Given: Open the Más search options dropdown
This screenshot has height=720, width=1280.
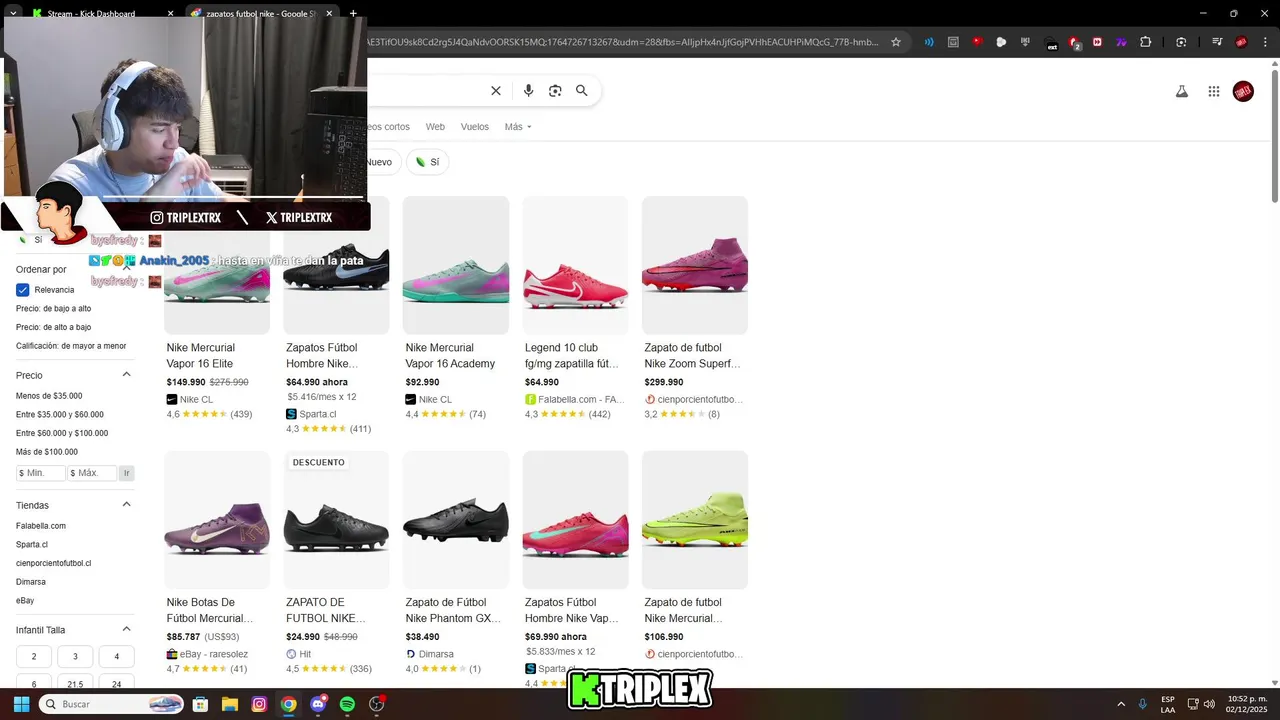Looking at the screenshot, I should pyautogui.click(x=518, y=127).
